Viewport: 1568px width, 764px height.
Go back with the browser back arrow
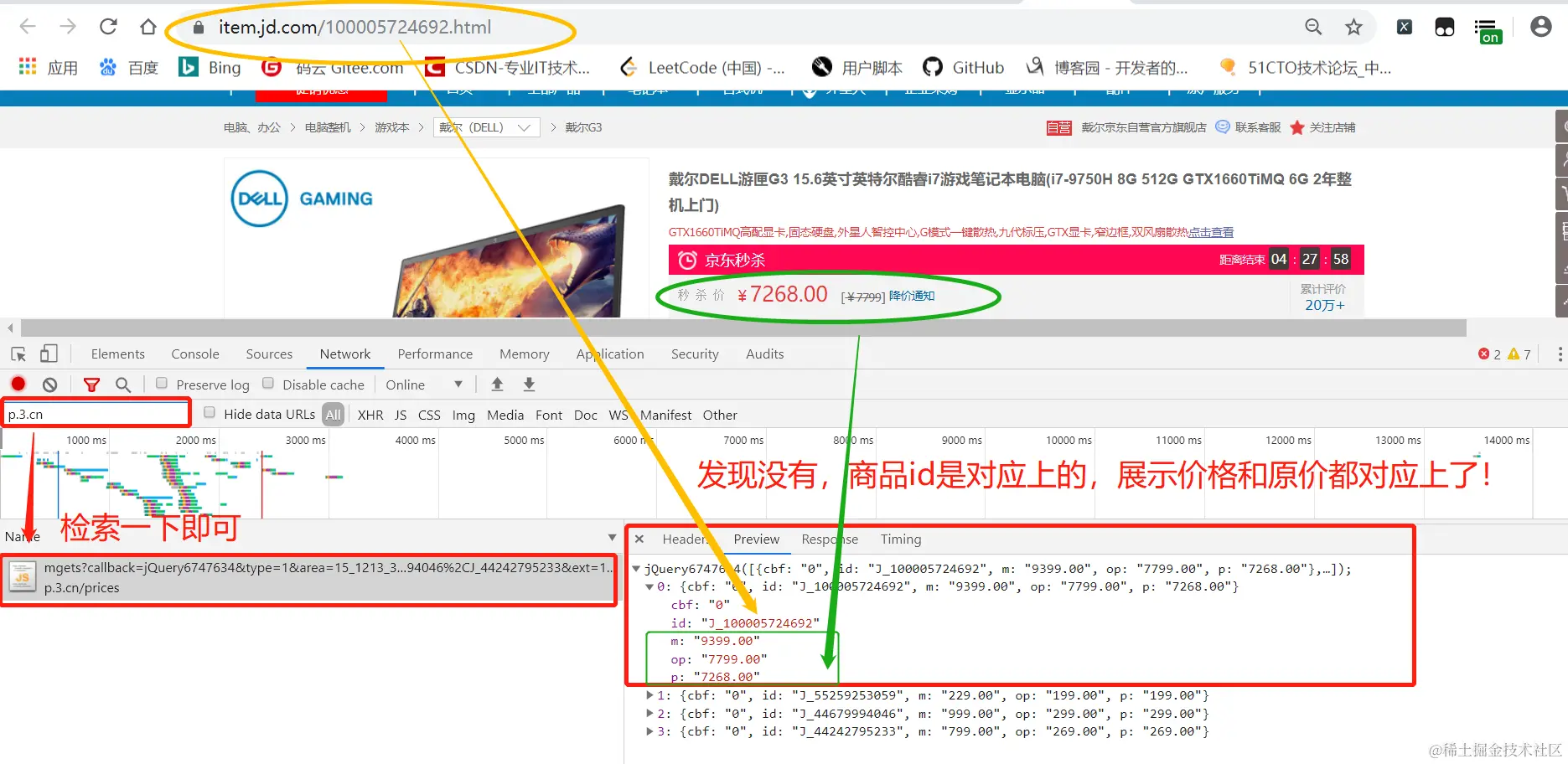coord(28,27)
